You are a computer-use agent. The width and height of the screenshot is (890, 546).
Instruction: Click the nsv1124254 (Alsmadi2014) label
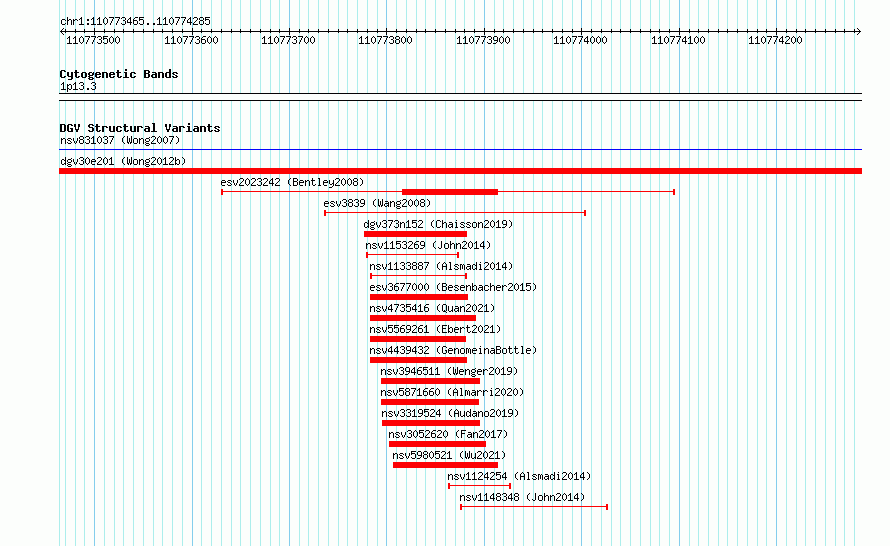pos(519,476)
